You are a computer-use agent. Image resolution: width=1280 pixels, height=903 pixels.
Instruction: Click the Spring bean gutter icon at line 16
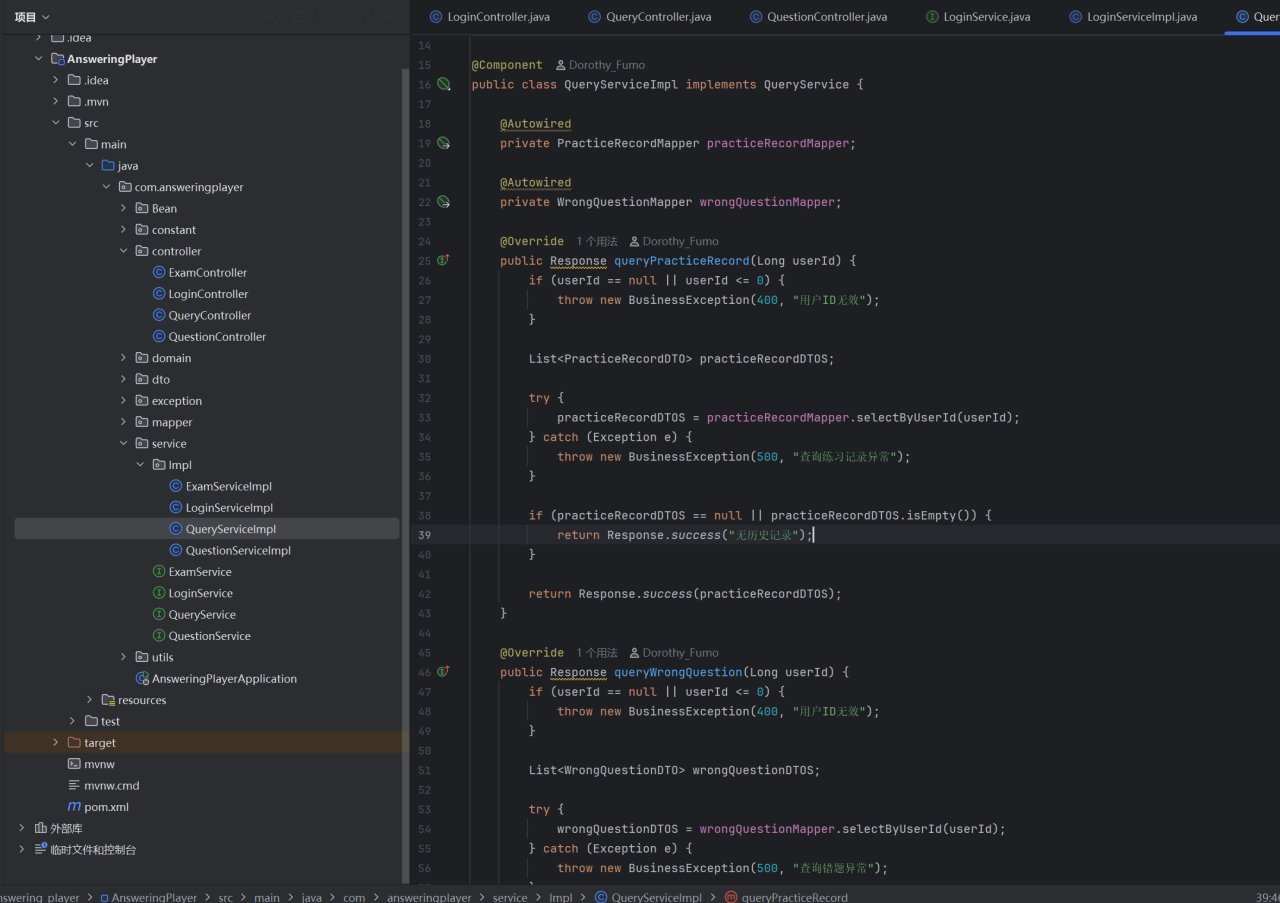tap(443, 85)
